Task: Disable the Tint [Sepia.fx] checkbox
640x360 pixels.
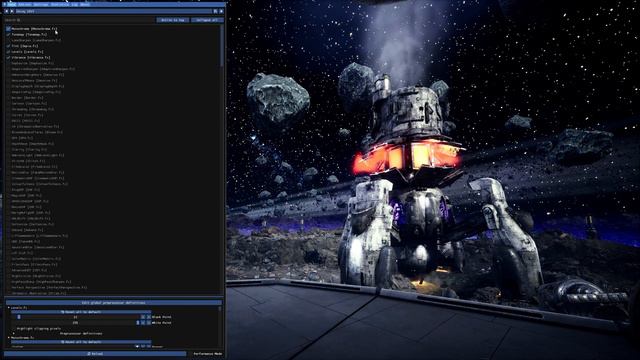Action: [x=8, y=46]
